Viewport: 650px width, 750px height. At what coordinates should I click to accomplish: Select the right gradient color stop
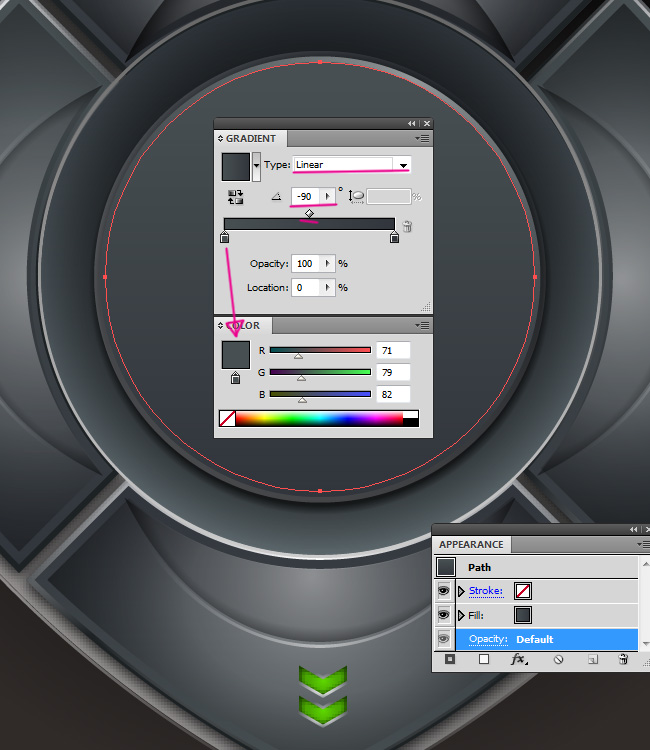coord(395,238)
